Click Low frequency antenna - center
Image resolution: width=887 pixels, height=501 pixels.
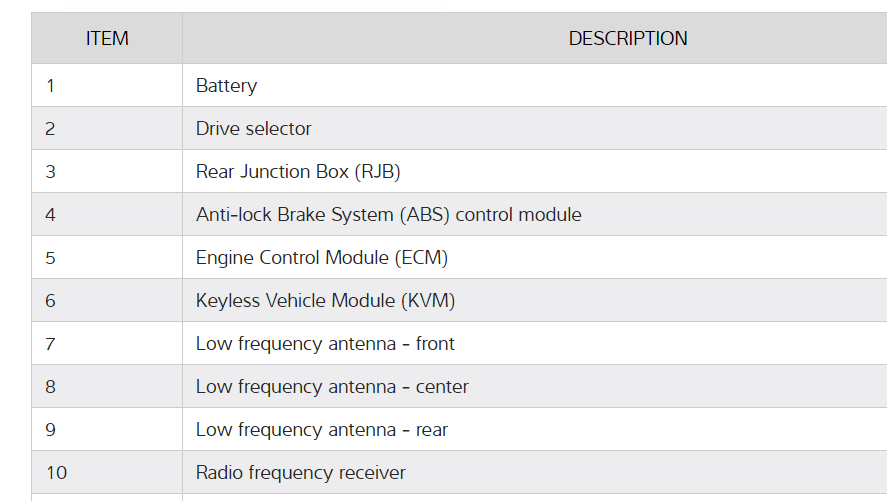pyautogui.click(x=332, y=387)
